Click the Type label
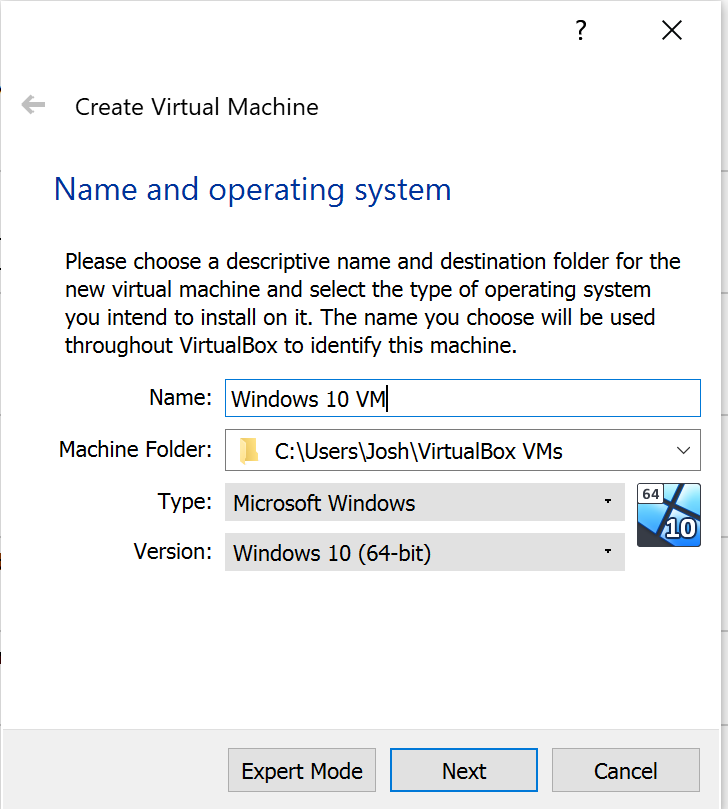 (185, 501)
